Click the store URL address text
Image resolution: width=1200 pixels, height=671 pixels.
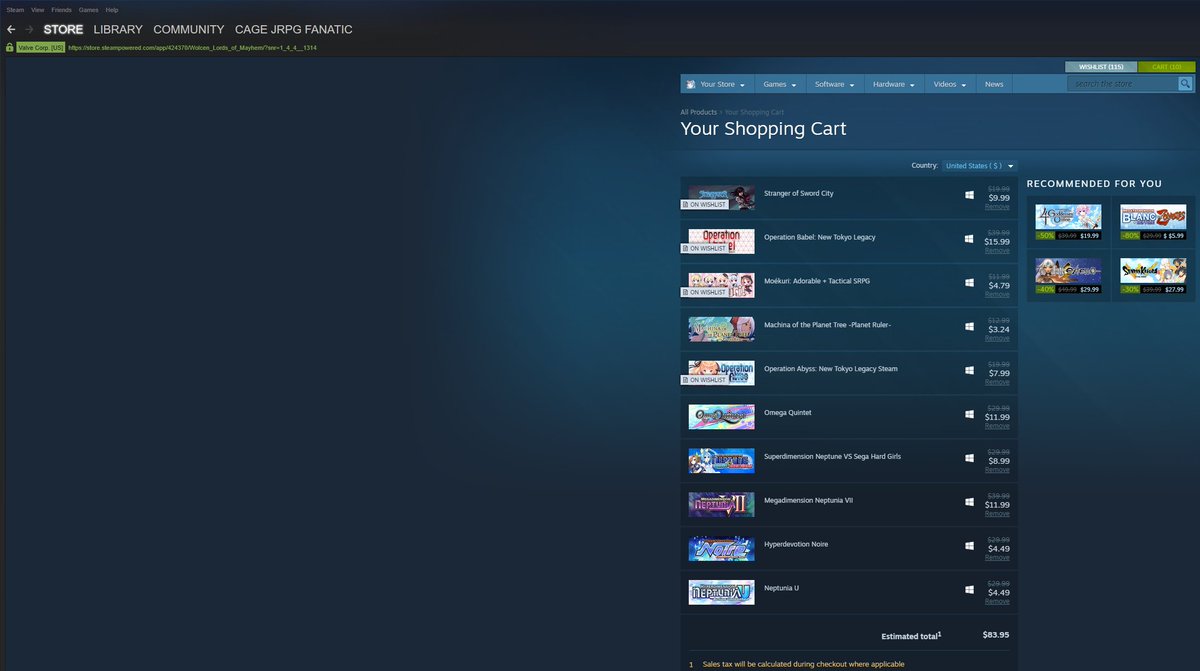[x=193, y=47]
